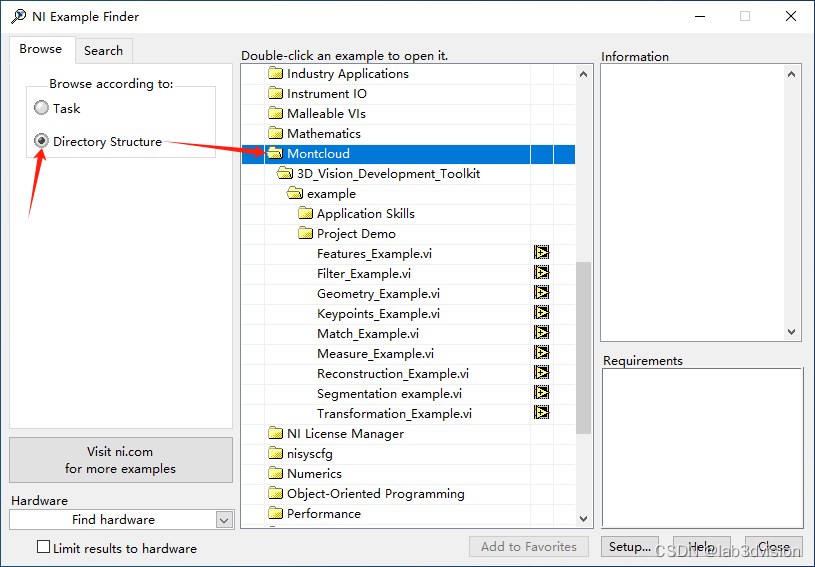Click the Performance folder icon
The height and width of the screenshot is (567, 815).
[x=275, y=513]
